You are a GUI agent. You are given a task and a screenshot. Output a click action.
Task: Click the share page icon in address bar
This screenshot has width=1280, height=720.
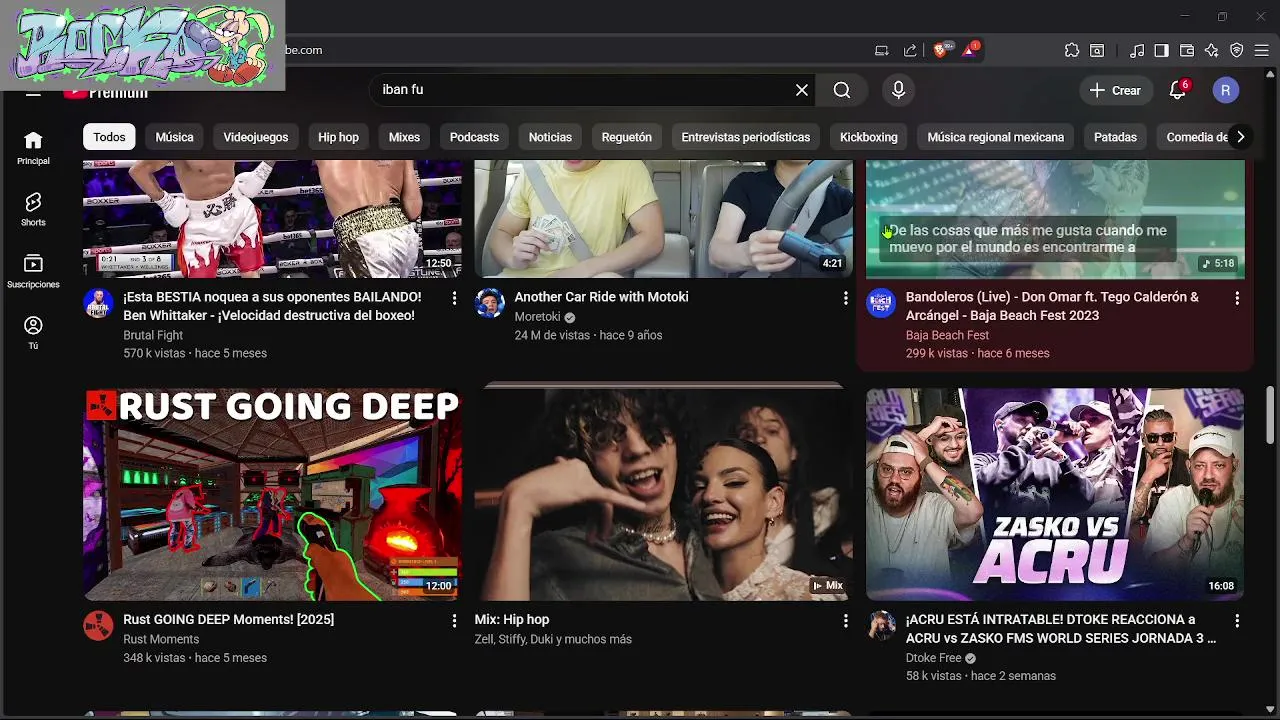click(x=910, y=50)
